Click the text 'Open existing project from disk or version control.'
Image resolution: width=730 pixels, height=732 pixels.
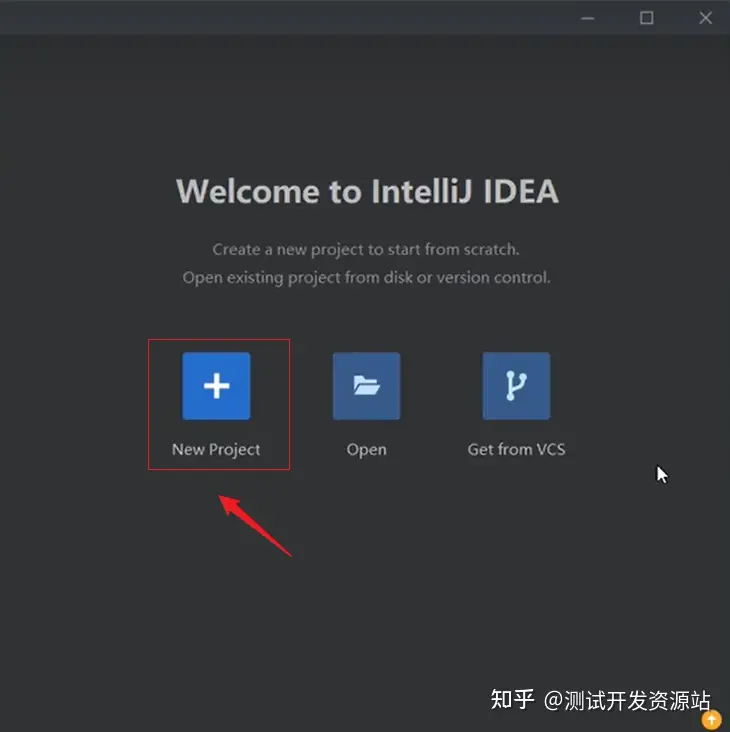[367, 278]
